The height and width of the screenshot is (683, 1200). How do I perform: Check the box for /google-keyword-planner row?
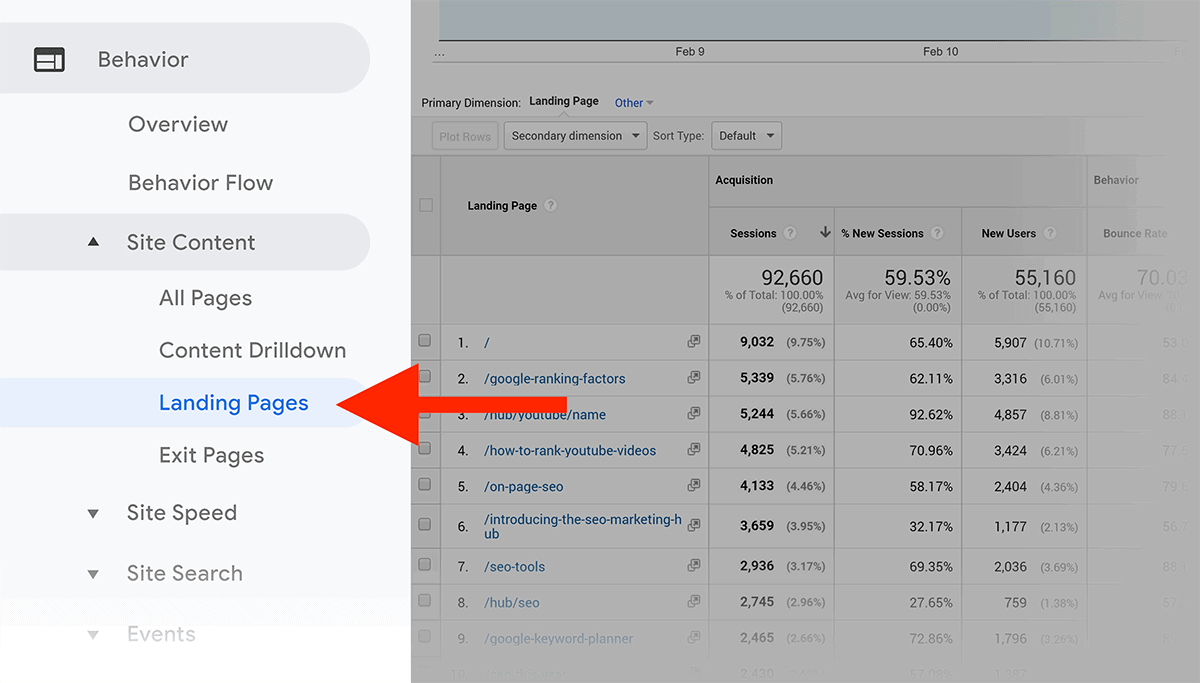point(425,637)
